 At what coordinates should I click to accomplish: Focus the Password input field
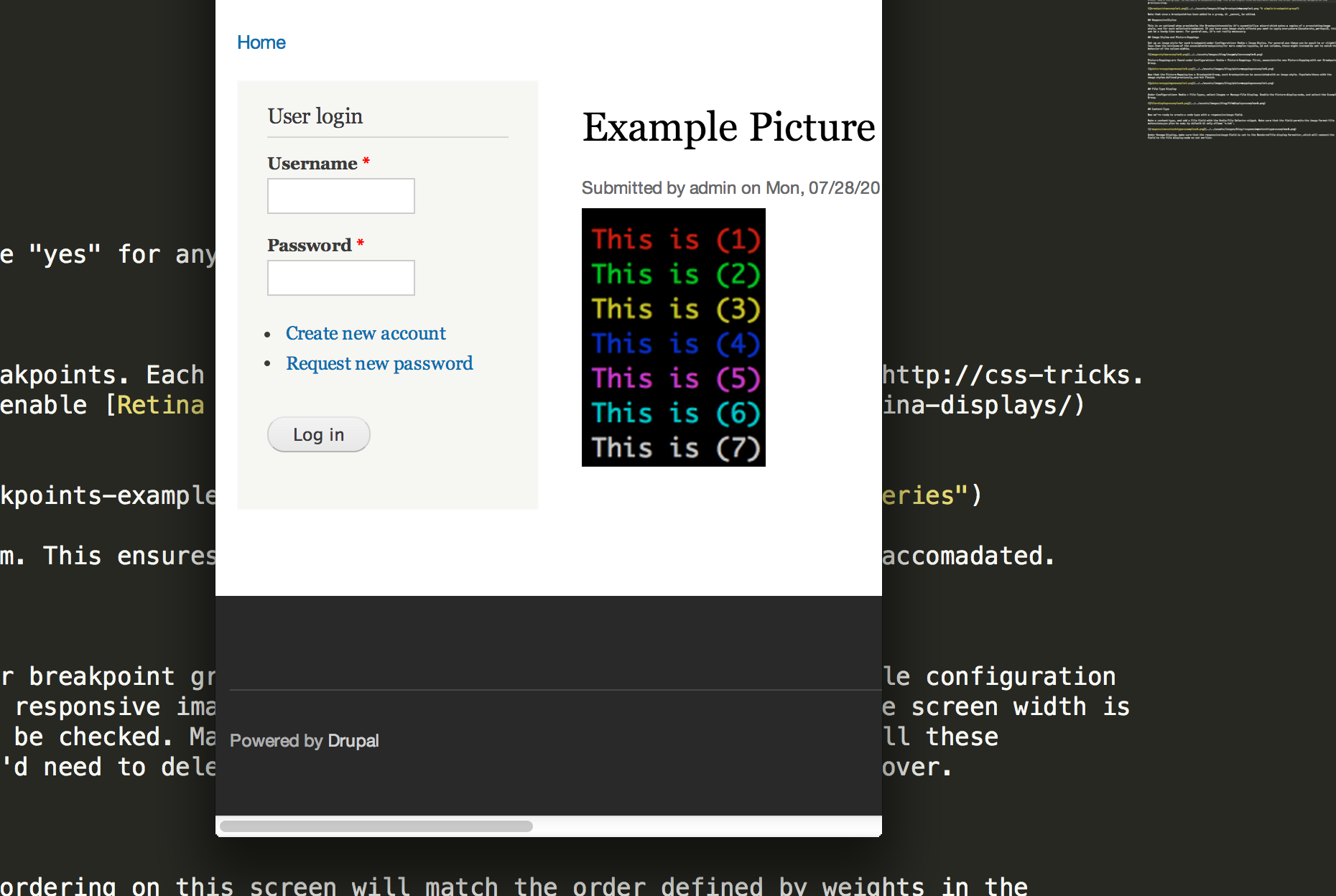341,278
